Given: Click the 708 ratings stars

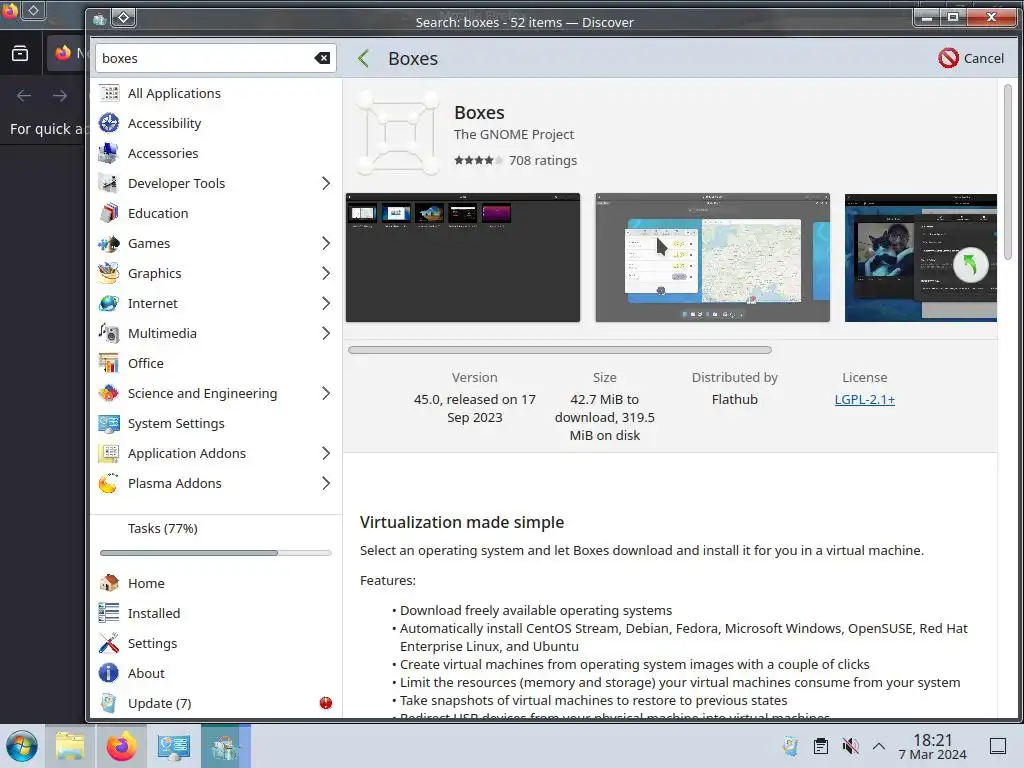Looking at the screenshot, I should [479, 161].
